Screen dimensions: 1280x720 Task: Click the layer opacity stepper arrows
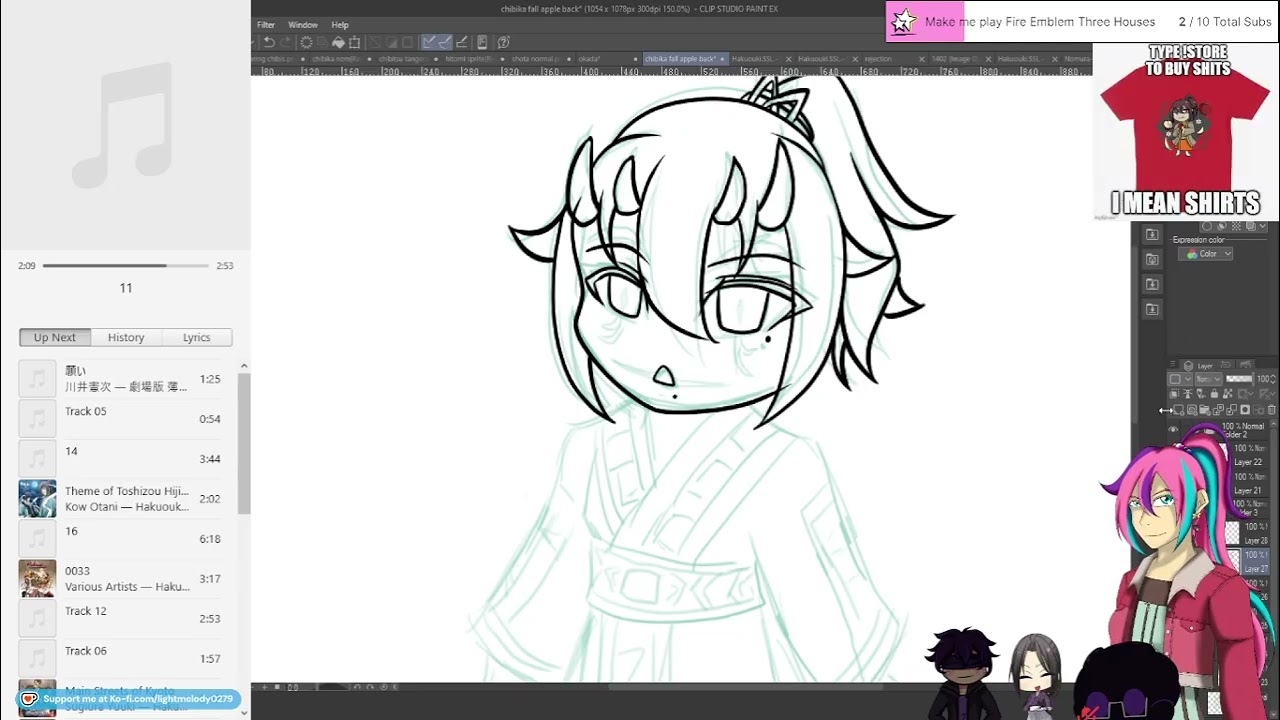[1273, 379]
